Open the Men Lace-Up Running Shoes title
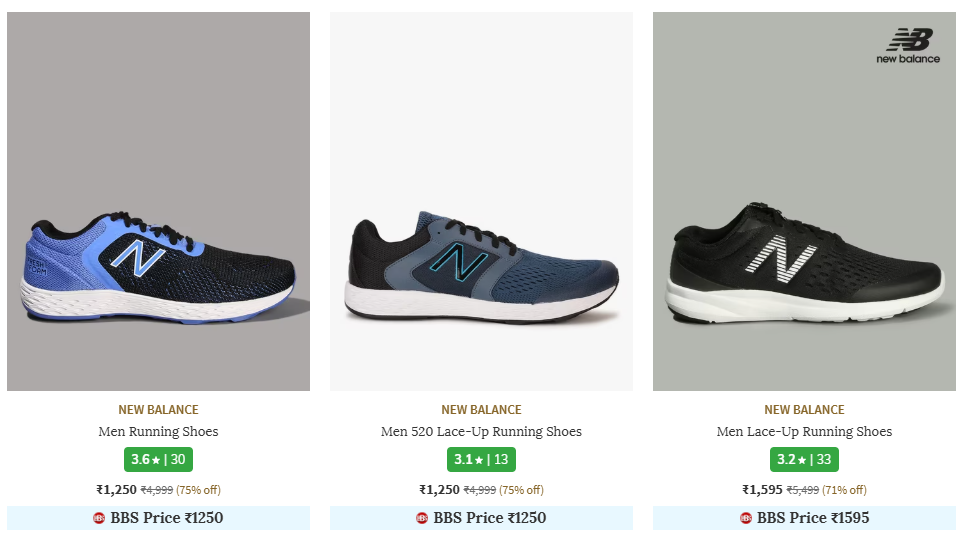Screen dimensions: 963x543 pyautogui.click(x=804, y=432)
